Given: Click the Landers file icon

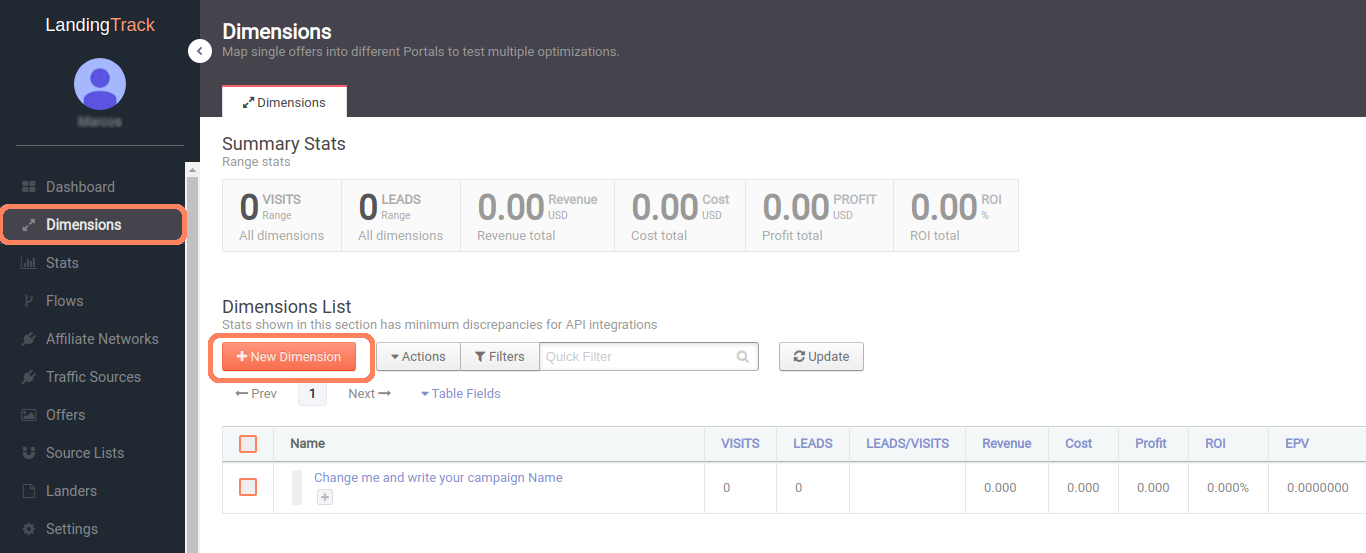Looking at the screenshot, I should [x=28, y=491].
